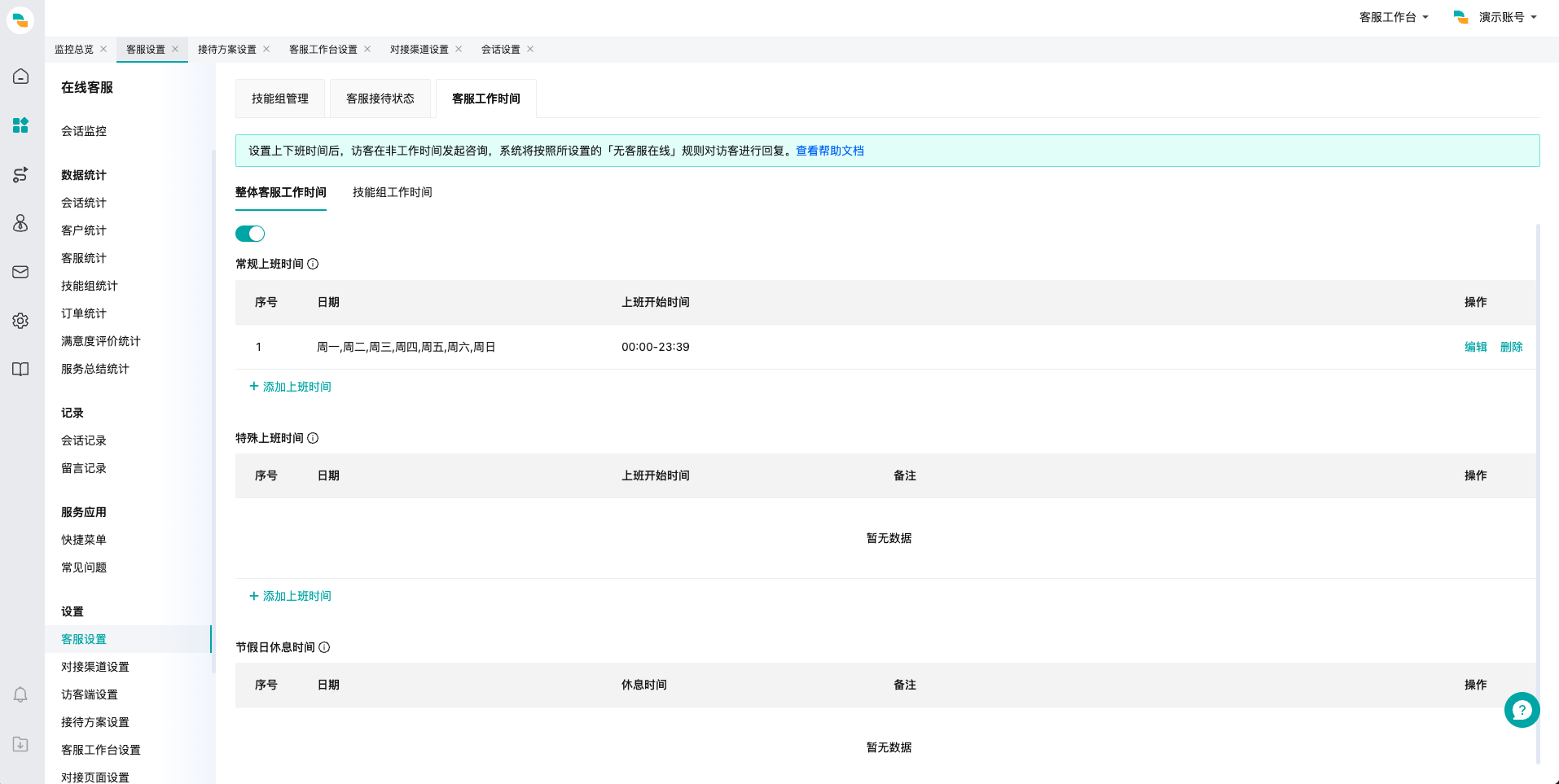Open 访客端设置 in sidebar menu

(90, 694)
